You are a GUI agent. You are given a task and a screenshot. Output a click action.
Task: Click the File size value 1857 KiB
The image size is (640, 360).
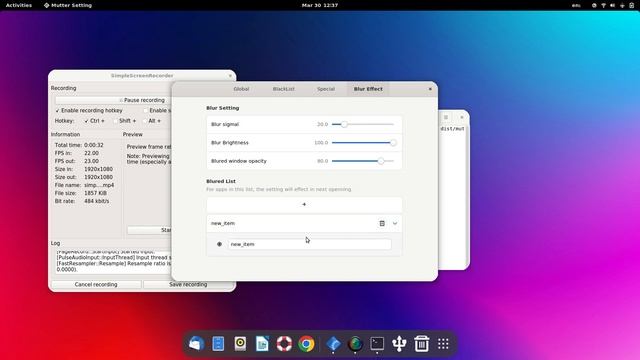[x=96, y=193]
